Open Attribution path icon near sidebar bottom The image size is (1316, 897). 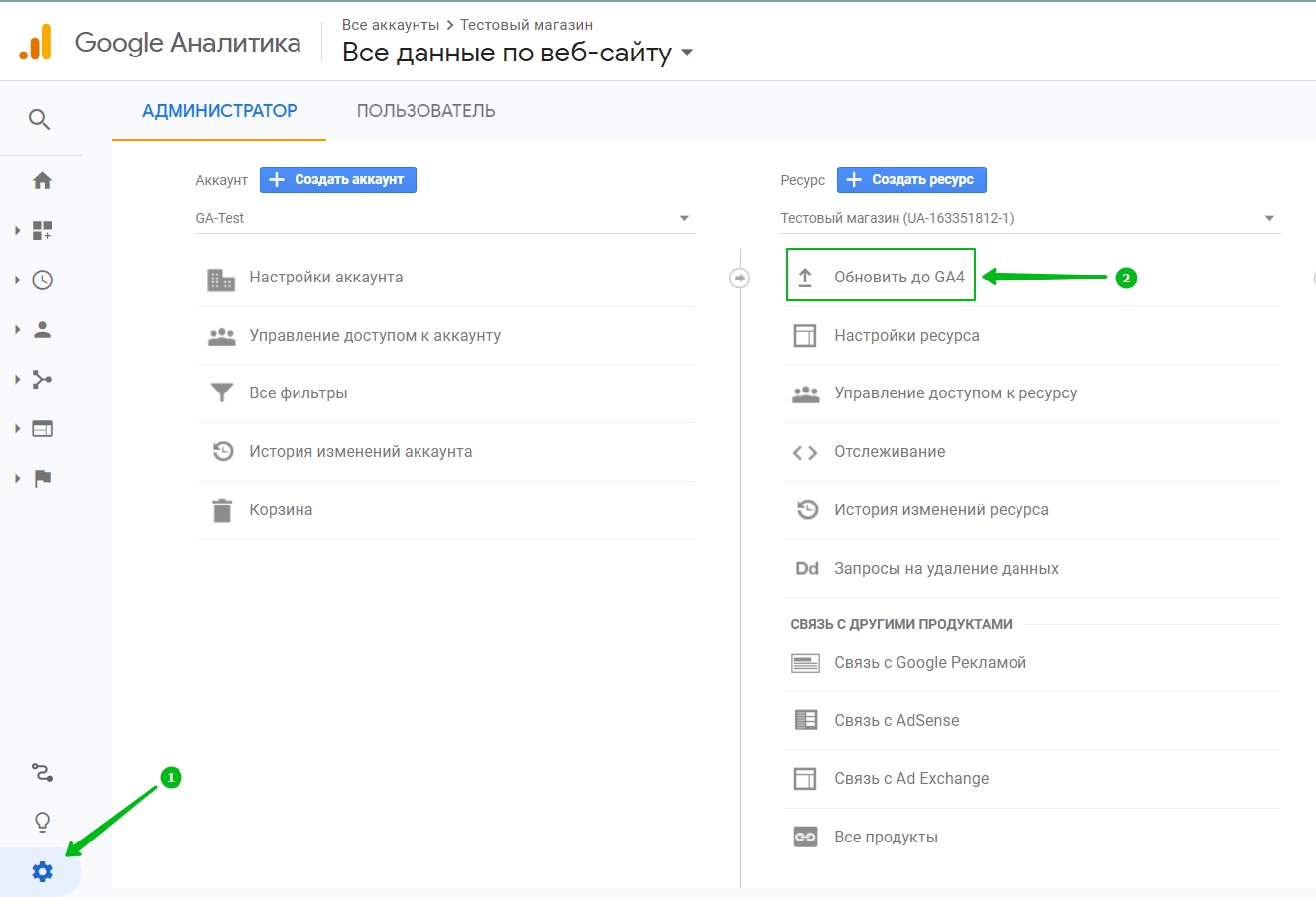(42, 772)
